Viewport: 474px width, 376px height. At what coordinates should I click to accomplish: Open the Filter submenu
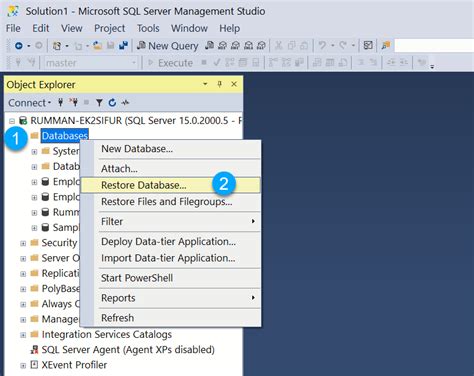pyautogui.click(x=170, y=221)
